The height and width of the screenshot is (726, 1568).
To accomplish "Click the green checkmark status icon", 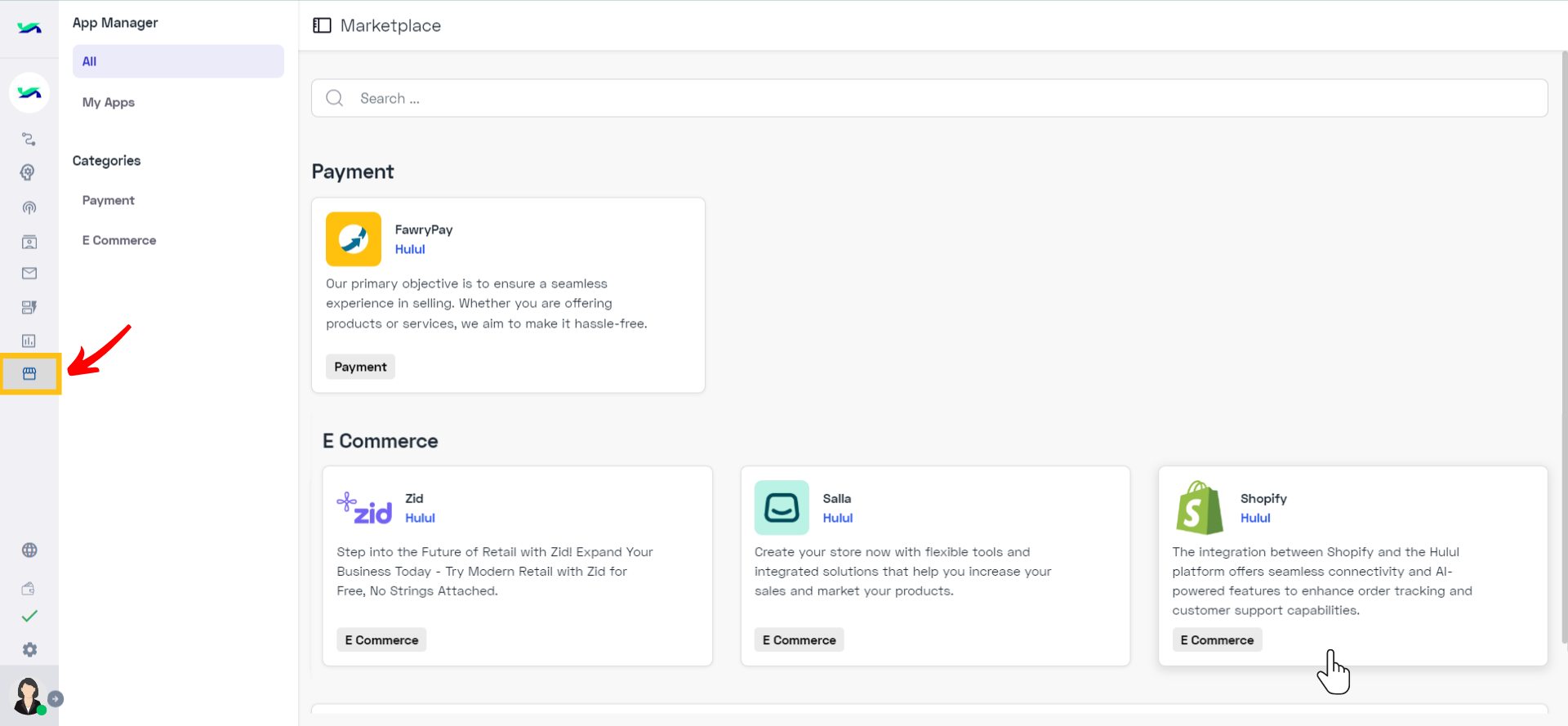I will 29,616.
